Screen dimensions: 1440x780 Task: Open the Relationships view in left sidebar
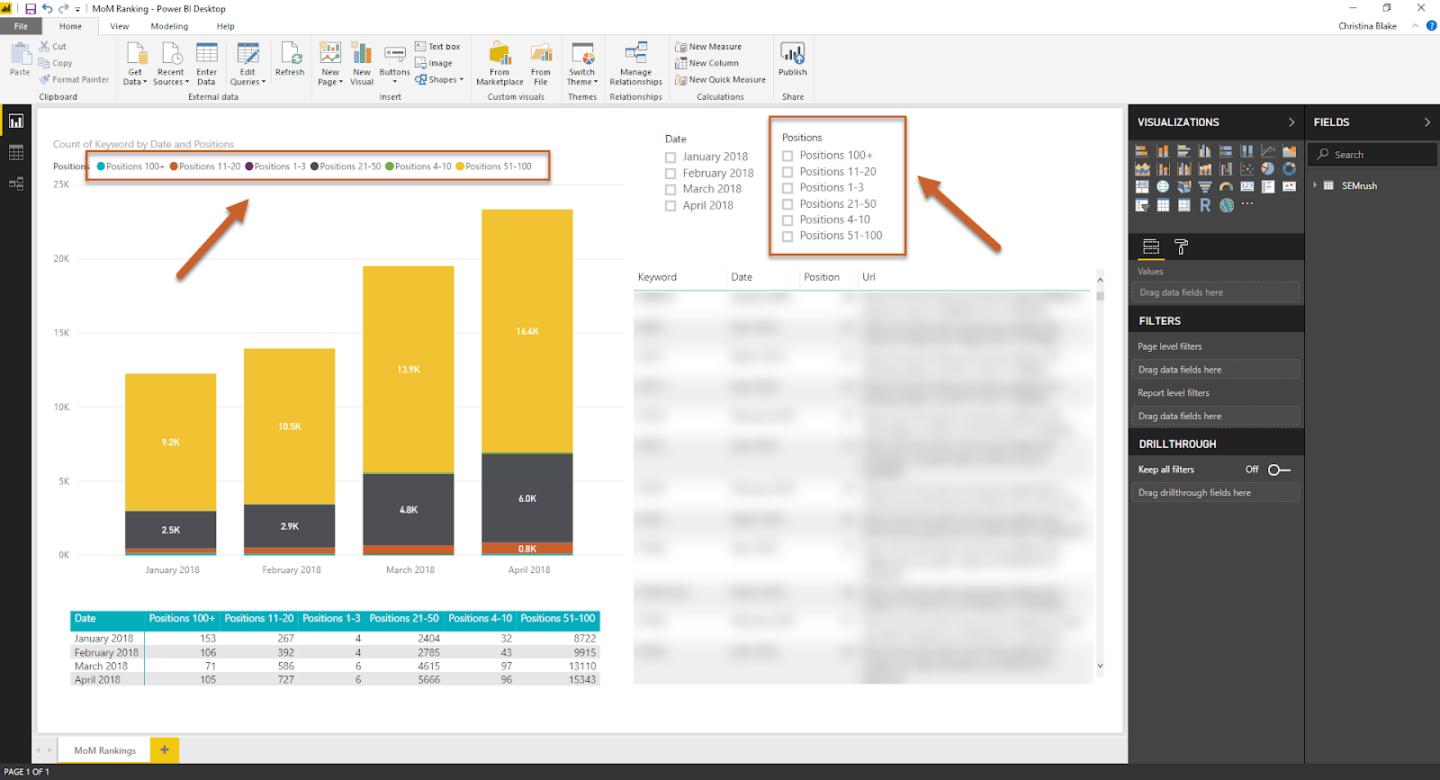click(16, 183)
